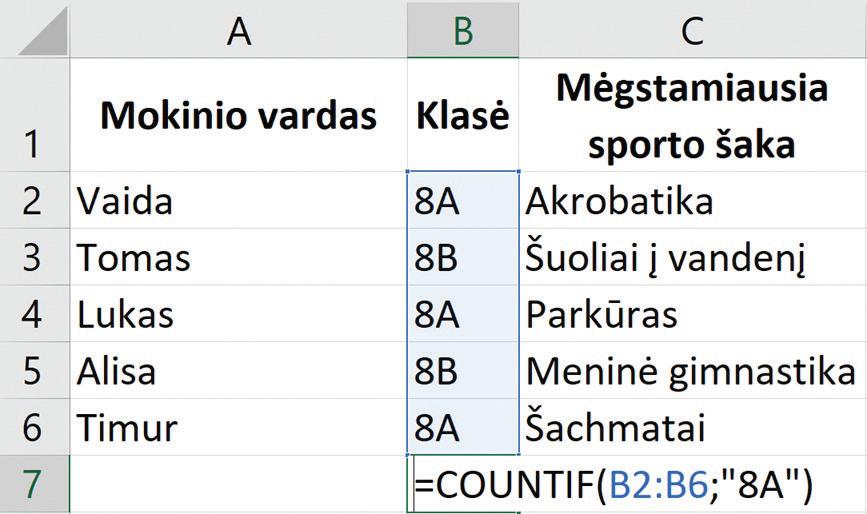Click the Parkūras cell
This screenshot has height=514, width=867.
point(692,313)
